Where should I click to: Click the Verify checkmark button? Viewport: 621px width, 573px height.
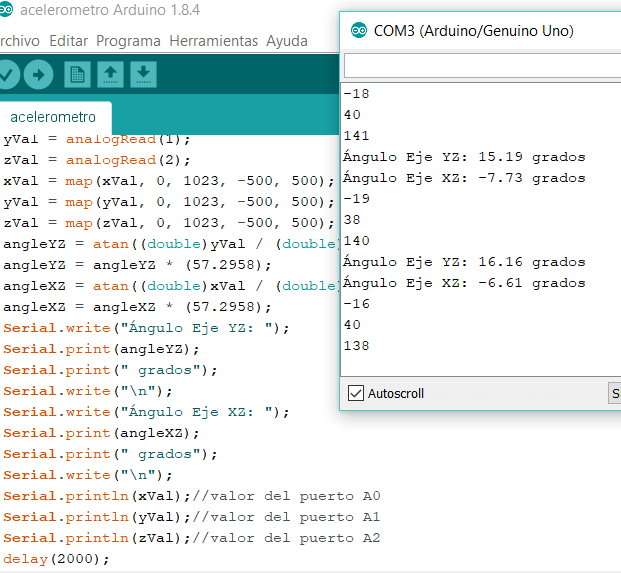7,74
